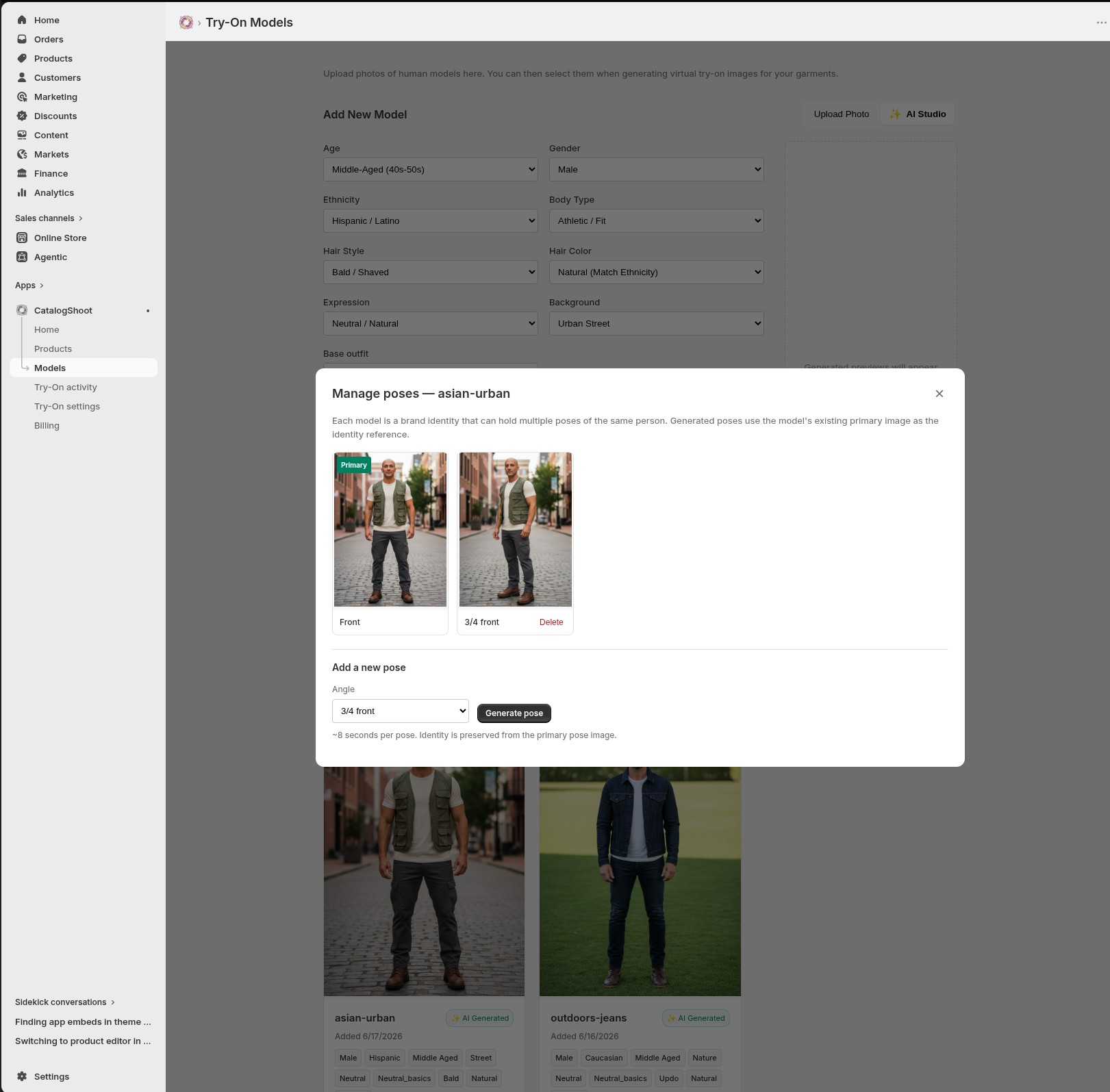The width and height of the screenshot is (1110, 1092).
Task: Expand the Sales channels section
Action: coord(49,218)
